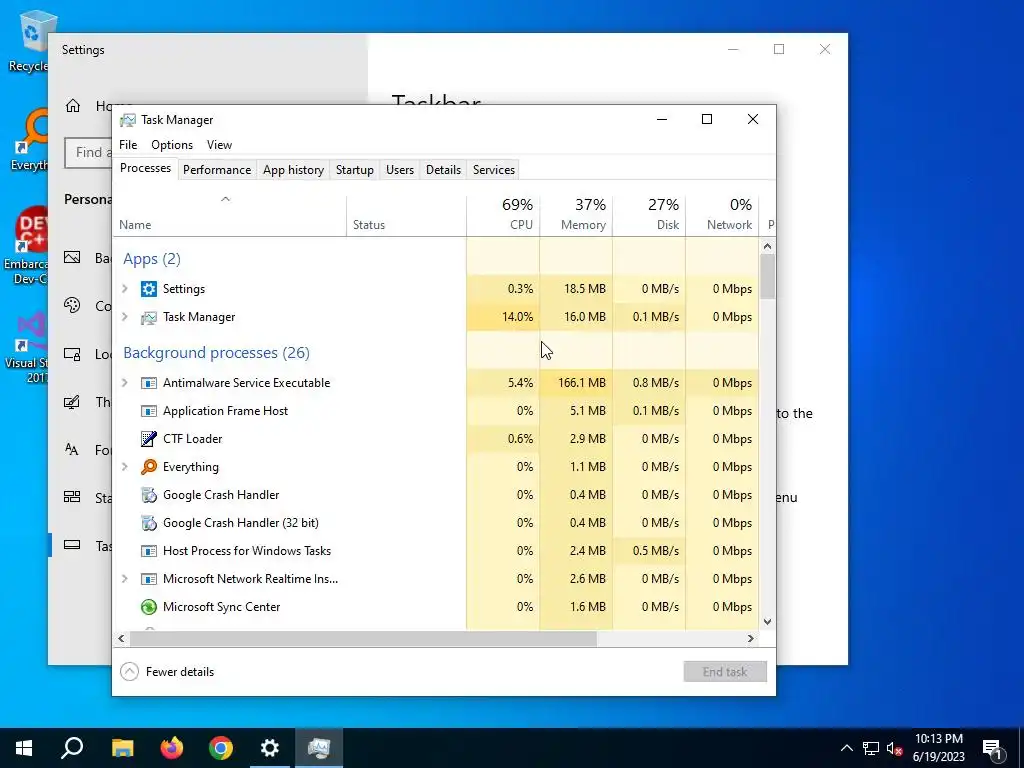The height and width of the screenshot is (768, 1024).
Task: Launch Firefox from the taskbar
Action: coord(172,748)
